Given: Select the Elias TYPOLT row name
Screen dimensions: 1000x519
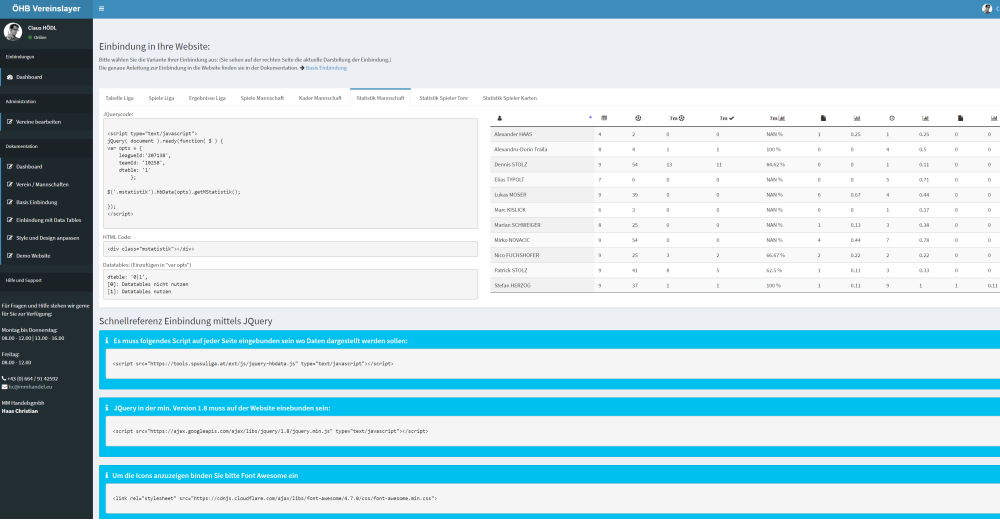Looking at the screenshot, I should pyautogui.click(x=509, y=180).
